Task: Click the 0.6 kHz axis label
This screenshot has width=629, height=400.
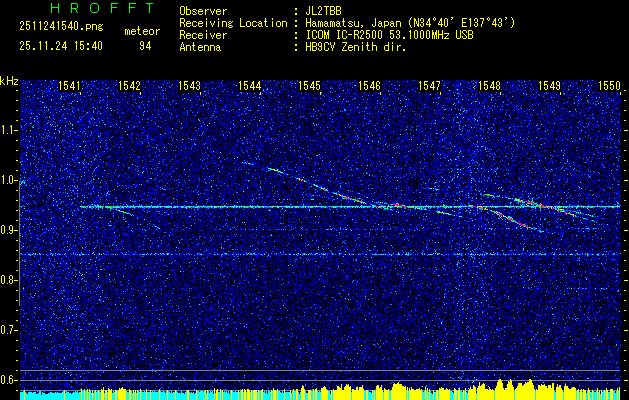Action: [x=9, y=379]
